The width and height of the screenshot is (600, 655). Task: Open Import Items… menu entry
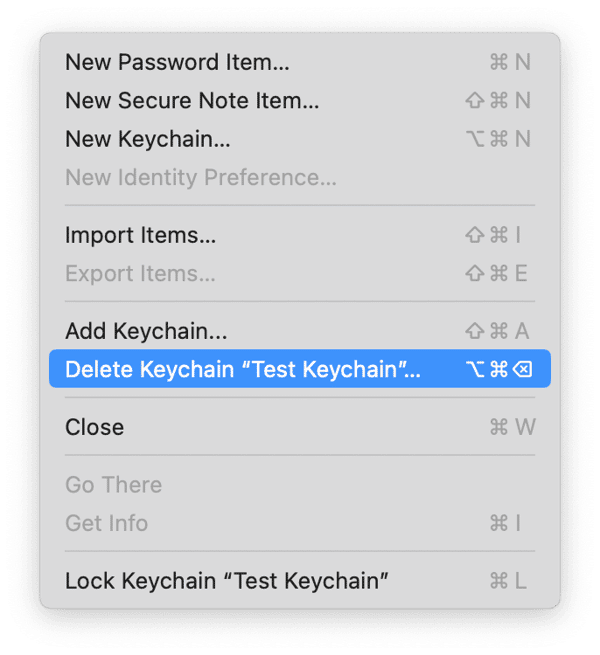[140, 235]
